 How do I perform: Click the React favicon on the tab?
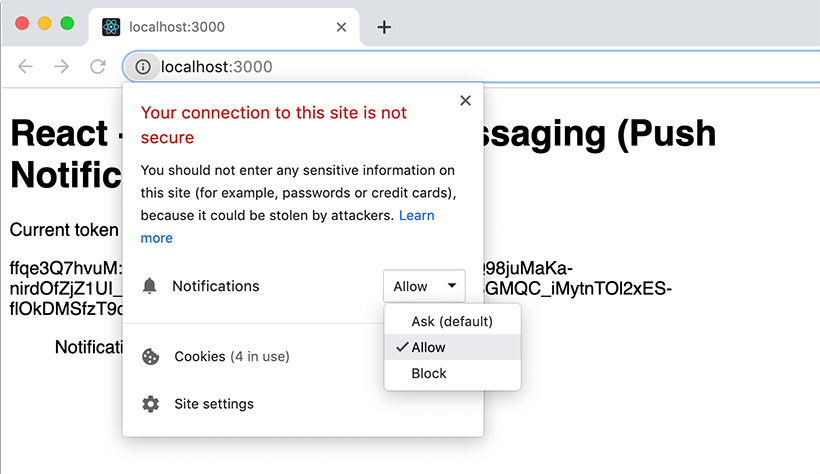tap(111, 27)
